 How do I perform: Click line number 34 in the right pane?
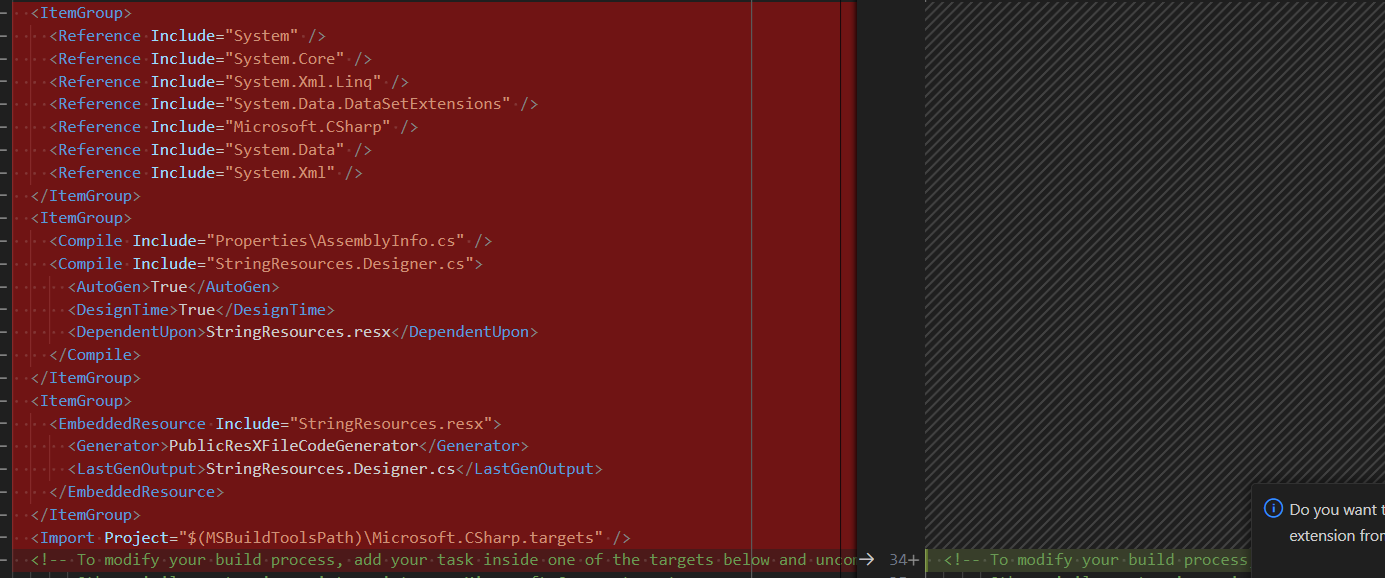898,560
